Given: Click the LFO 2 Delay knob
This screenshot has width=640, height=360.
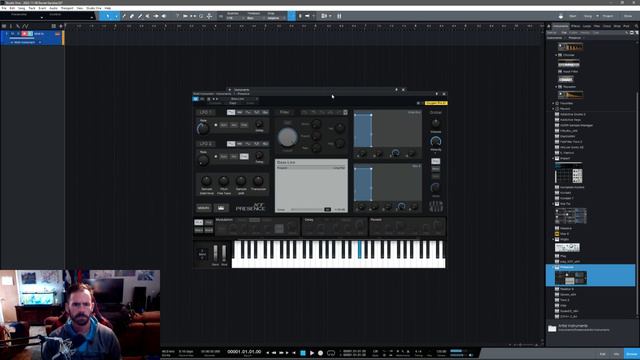Looking at the screenshot, I should click(259, 155).
